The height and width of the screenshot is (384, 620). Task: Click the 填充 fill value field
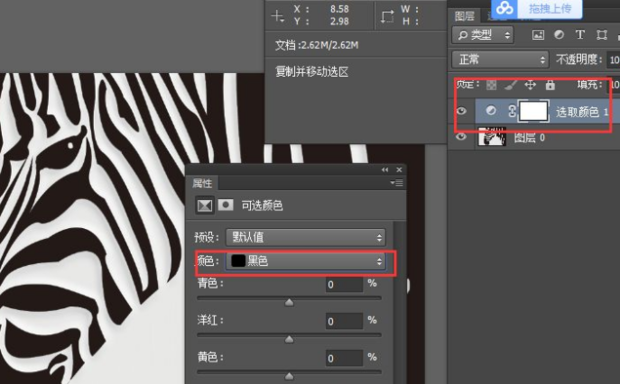[615, 85]
